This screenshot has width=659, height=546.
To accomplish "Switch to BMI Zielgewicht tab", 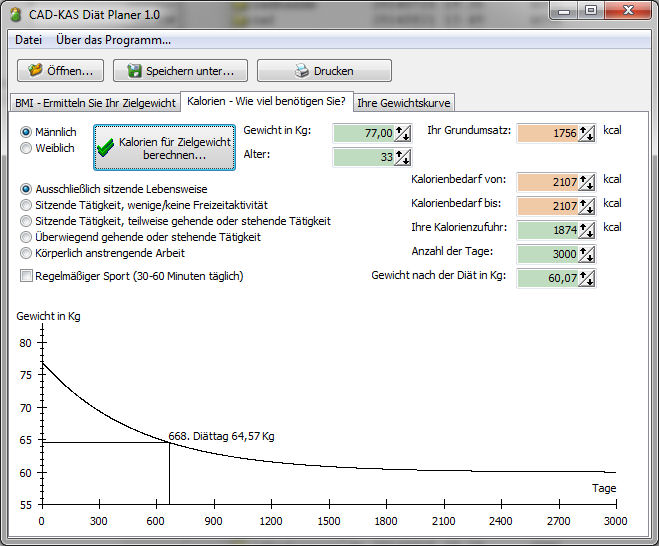I will [95, 103].
